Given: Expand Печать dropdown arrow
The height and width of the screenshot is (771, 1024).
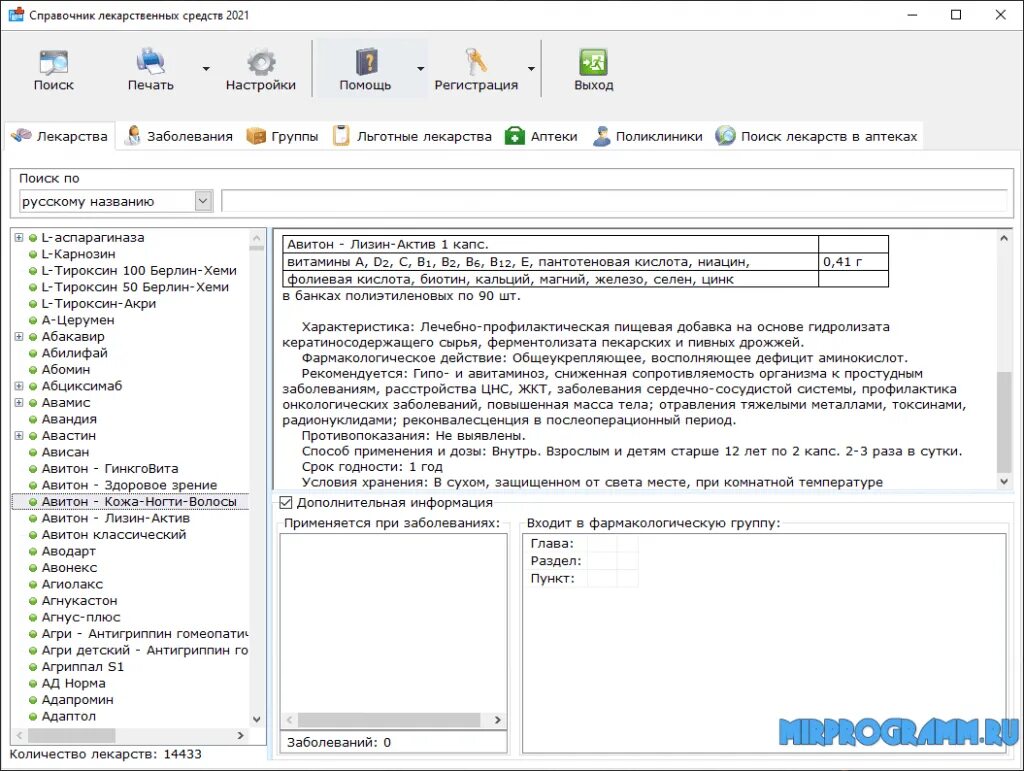Looking at the screenshot, I should [206, 69].
